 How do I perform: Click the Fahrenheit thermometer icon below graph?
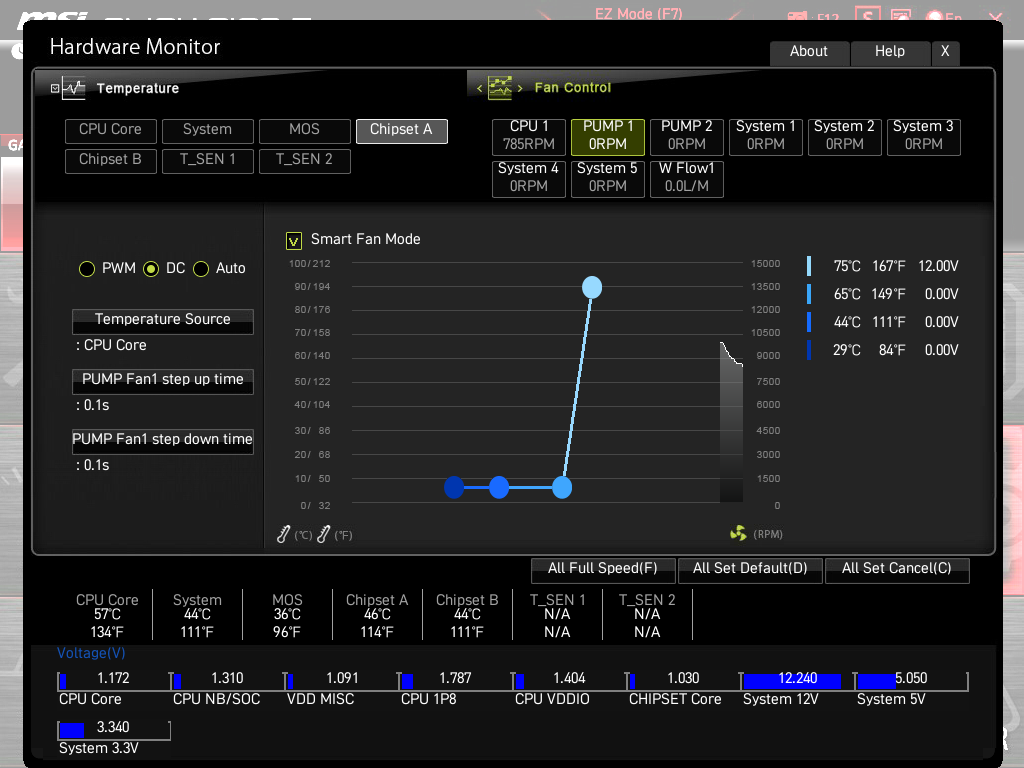point(323,534)
